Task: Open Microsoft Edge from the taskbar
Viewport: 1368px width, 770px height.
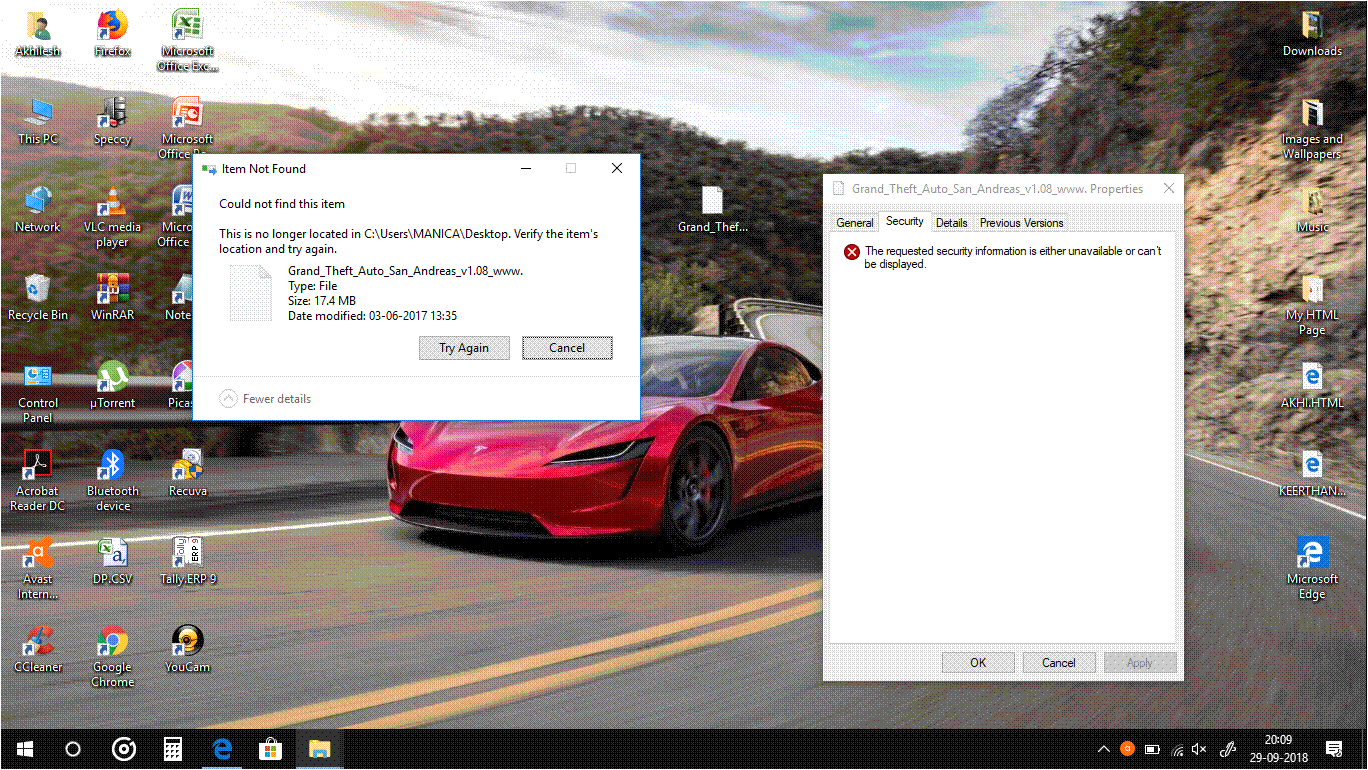Action: click(x=221, y=749)
